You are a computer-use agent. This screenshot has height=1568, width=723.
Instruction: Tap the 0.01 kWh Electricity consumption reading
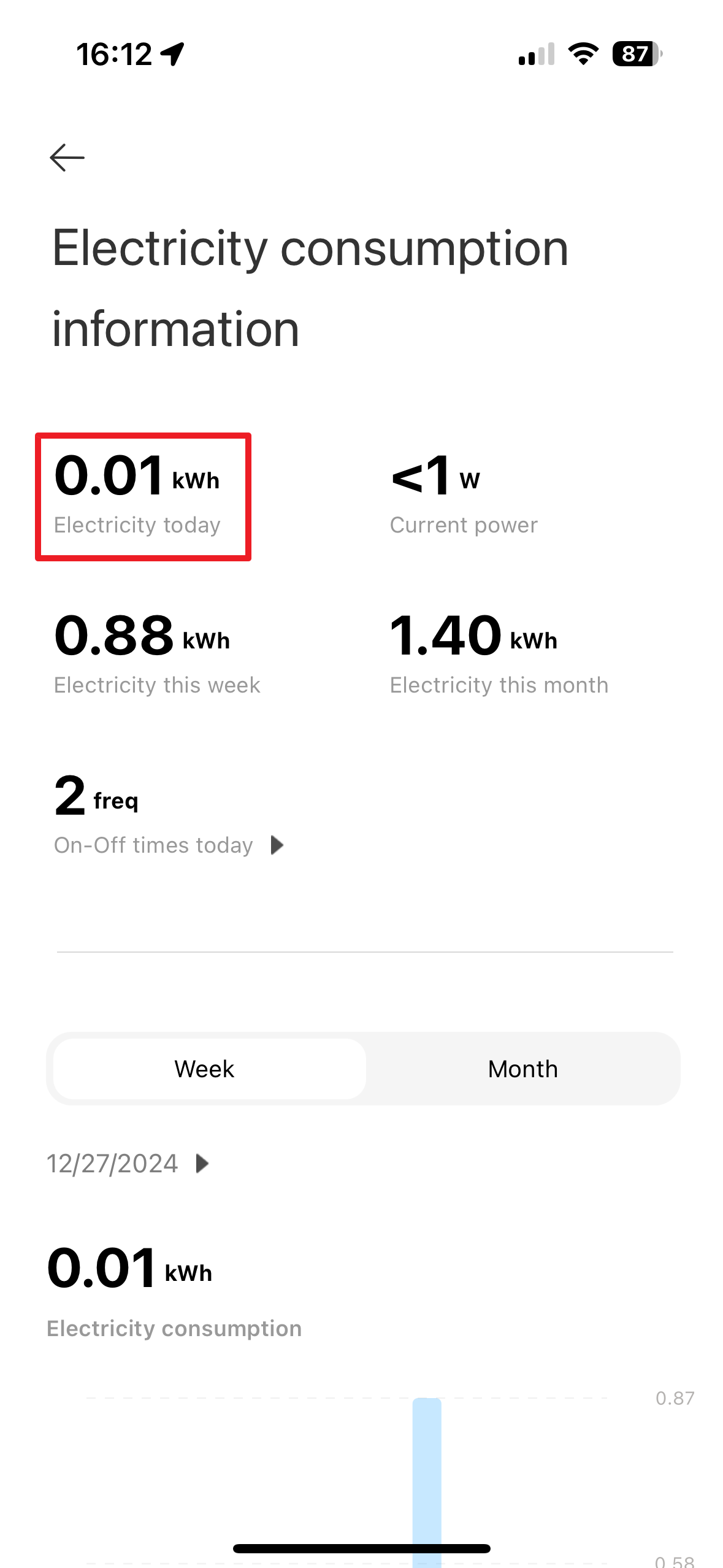129,1269
